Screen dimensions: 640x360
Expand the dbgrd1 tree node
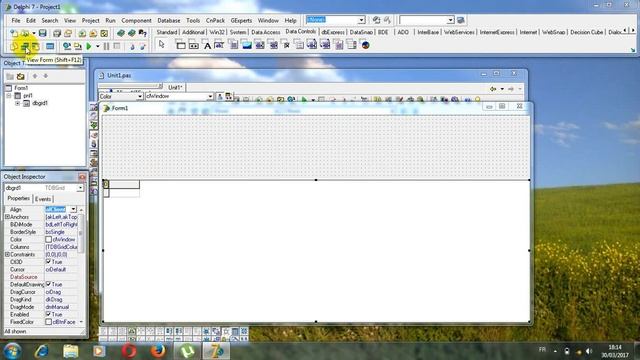tap(17, 103)
